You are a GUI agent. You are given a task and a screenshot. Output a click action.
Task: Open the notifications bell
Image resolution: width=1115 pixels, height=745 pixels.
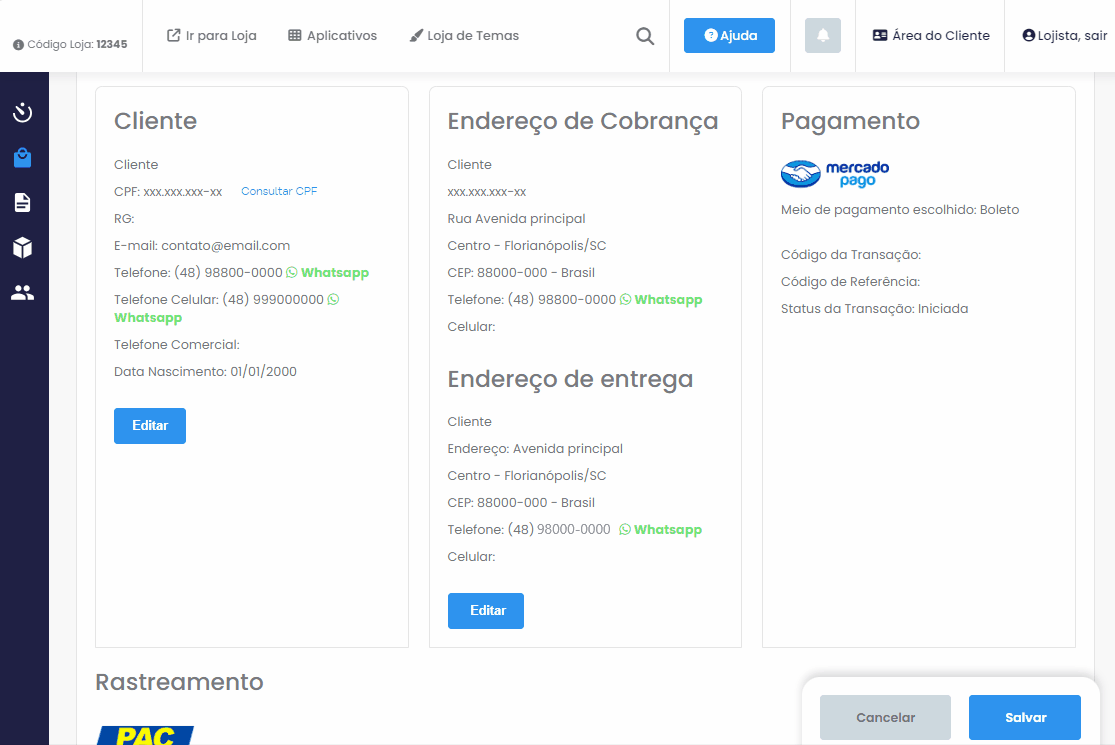(x=823, y=36)
